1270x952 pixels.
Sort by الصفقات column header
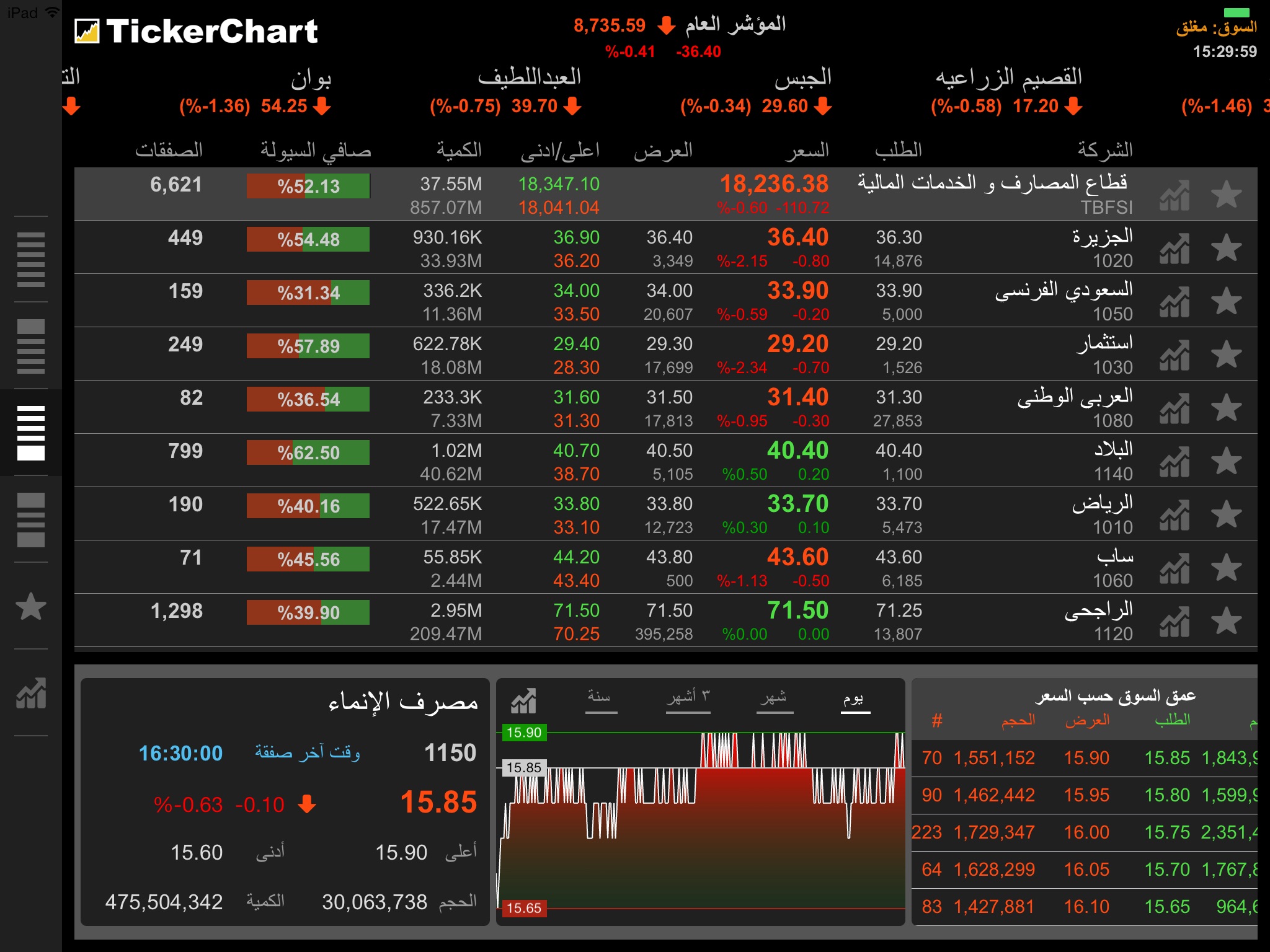click(169, 149)
